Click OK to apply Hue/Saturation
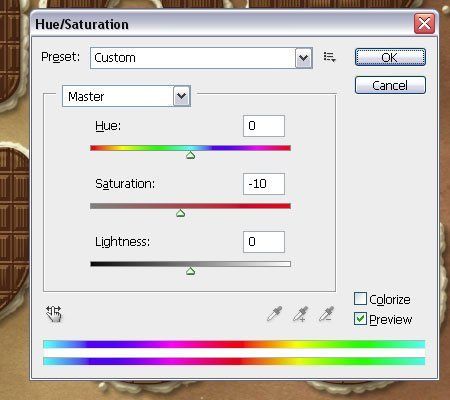 tap(390, 57)
